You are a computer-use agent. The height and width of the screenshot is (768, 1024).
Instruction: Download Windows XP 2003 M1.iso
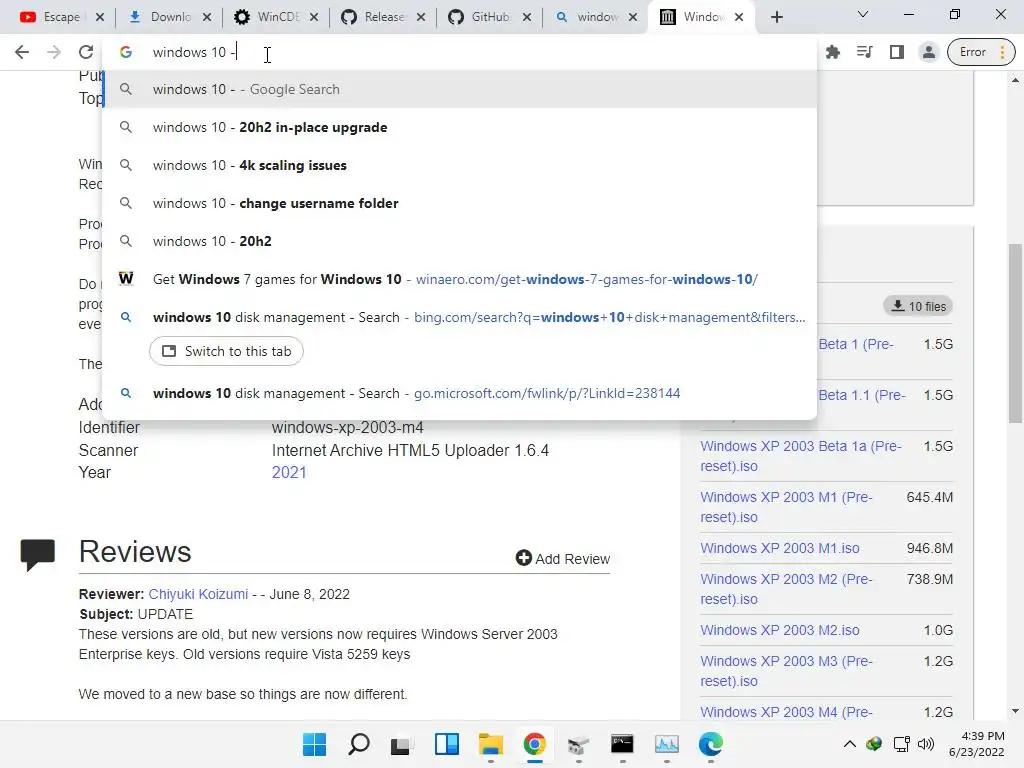tap(780, 548)
